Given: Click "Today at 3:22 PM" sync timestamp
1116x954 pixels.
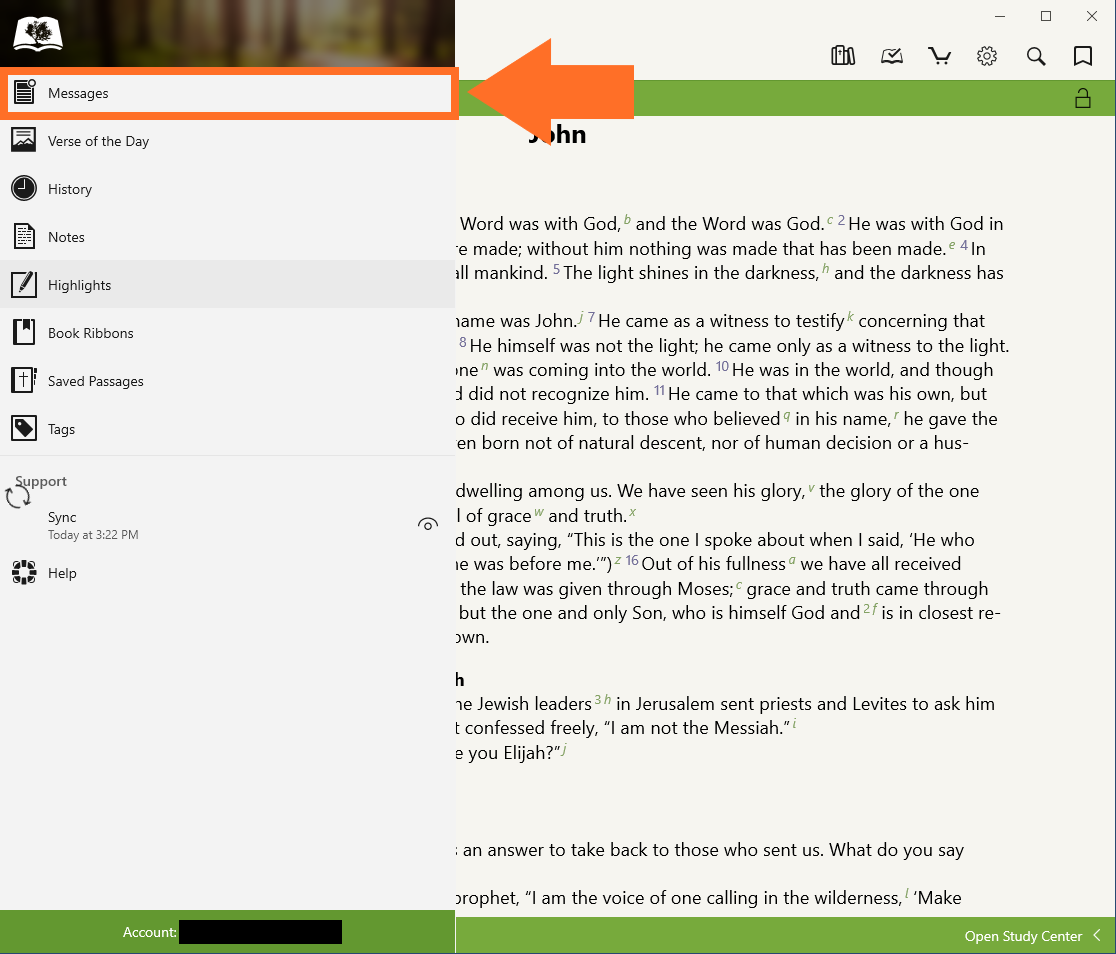Looking at the screenshot, I should tap(93, 535).
